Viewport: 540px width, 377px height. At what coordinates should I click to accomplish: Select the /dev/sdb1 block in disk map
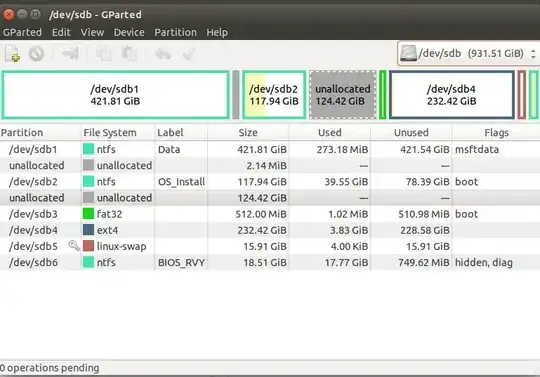click(115, 95)
